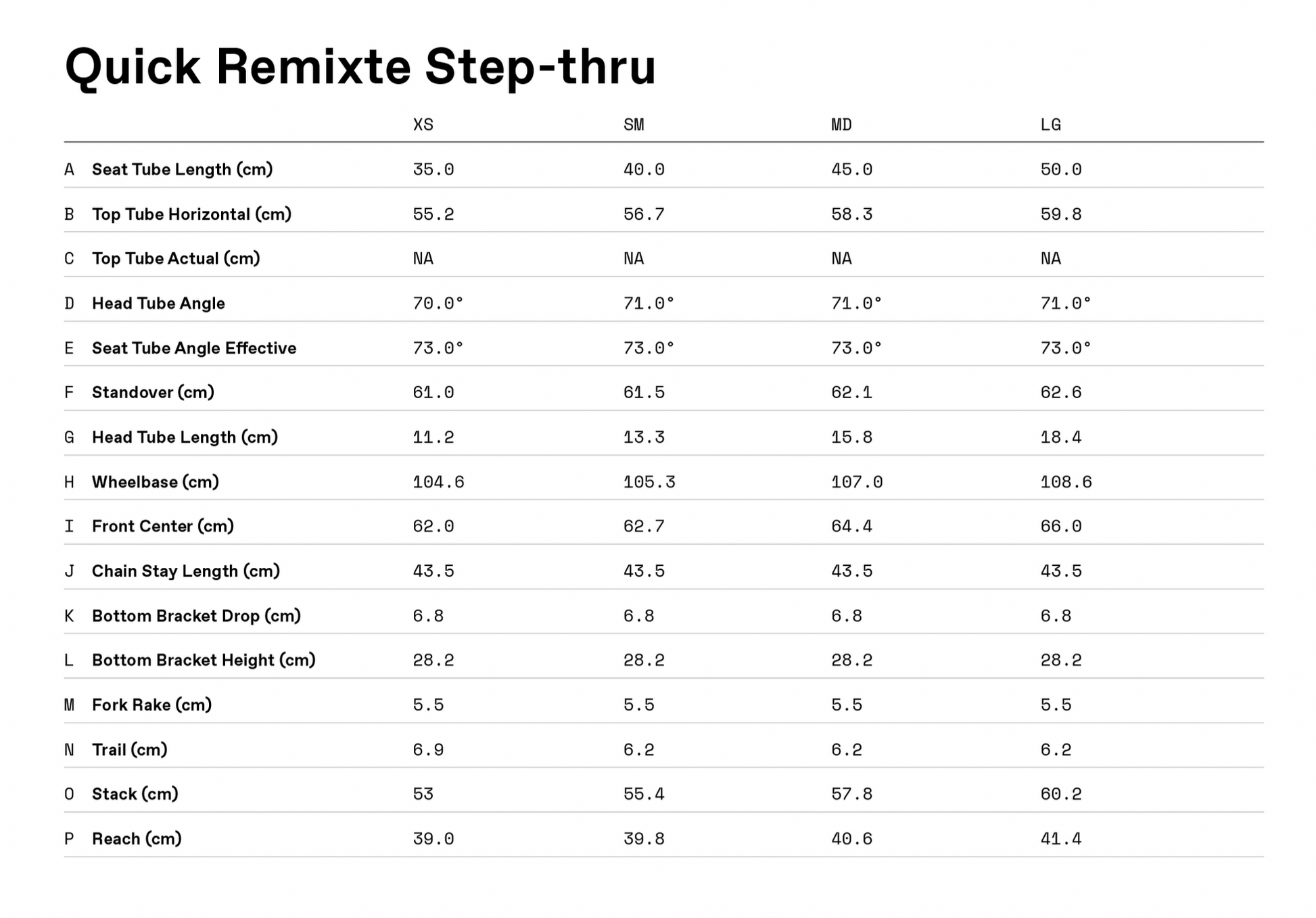
Task: Select the XS size column header
Action: (423, 125)
